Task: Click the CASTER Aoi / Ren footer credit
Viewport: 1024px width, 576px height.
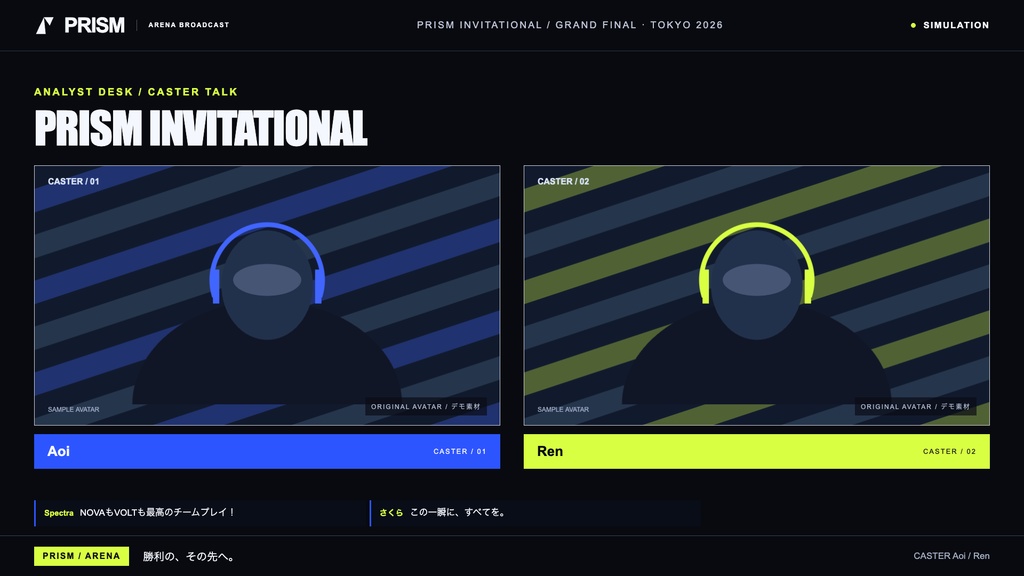Action: (x=952, y=556)
